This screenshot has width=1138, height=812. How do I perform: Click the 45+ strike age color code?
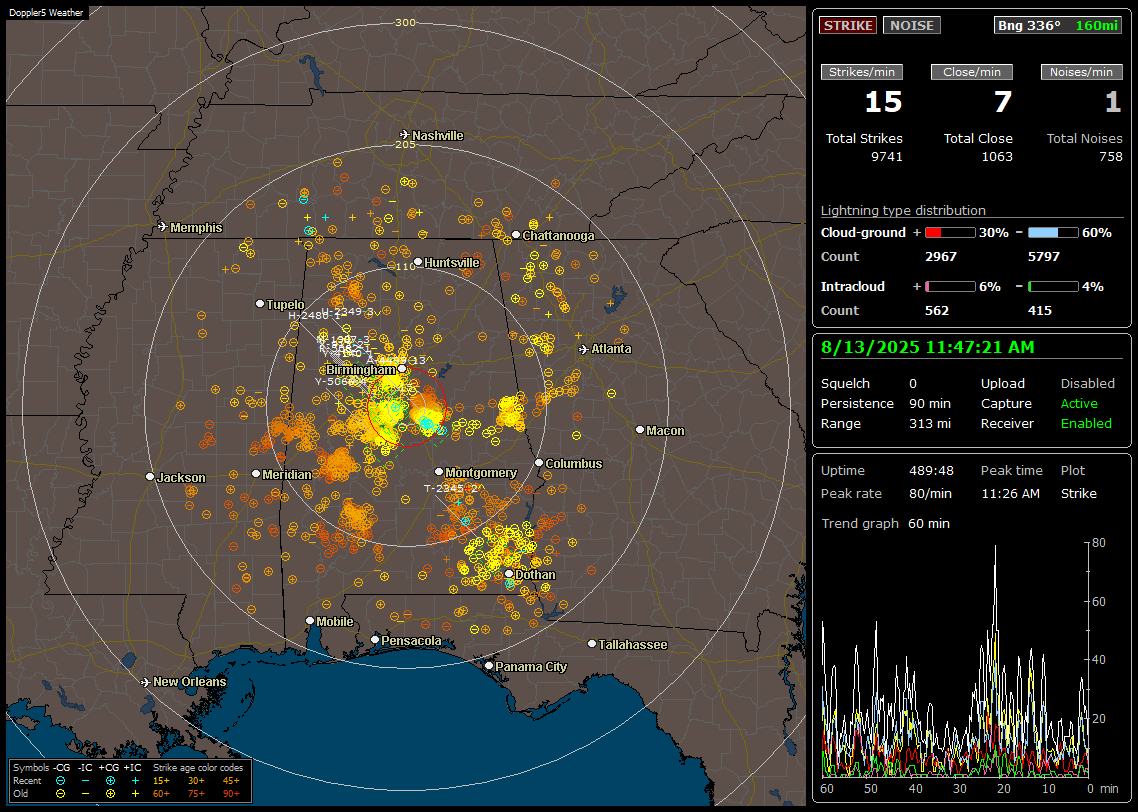coord(231,781)
